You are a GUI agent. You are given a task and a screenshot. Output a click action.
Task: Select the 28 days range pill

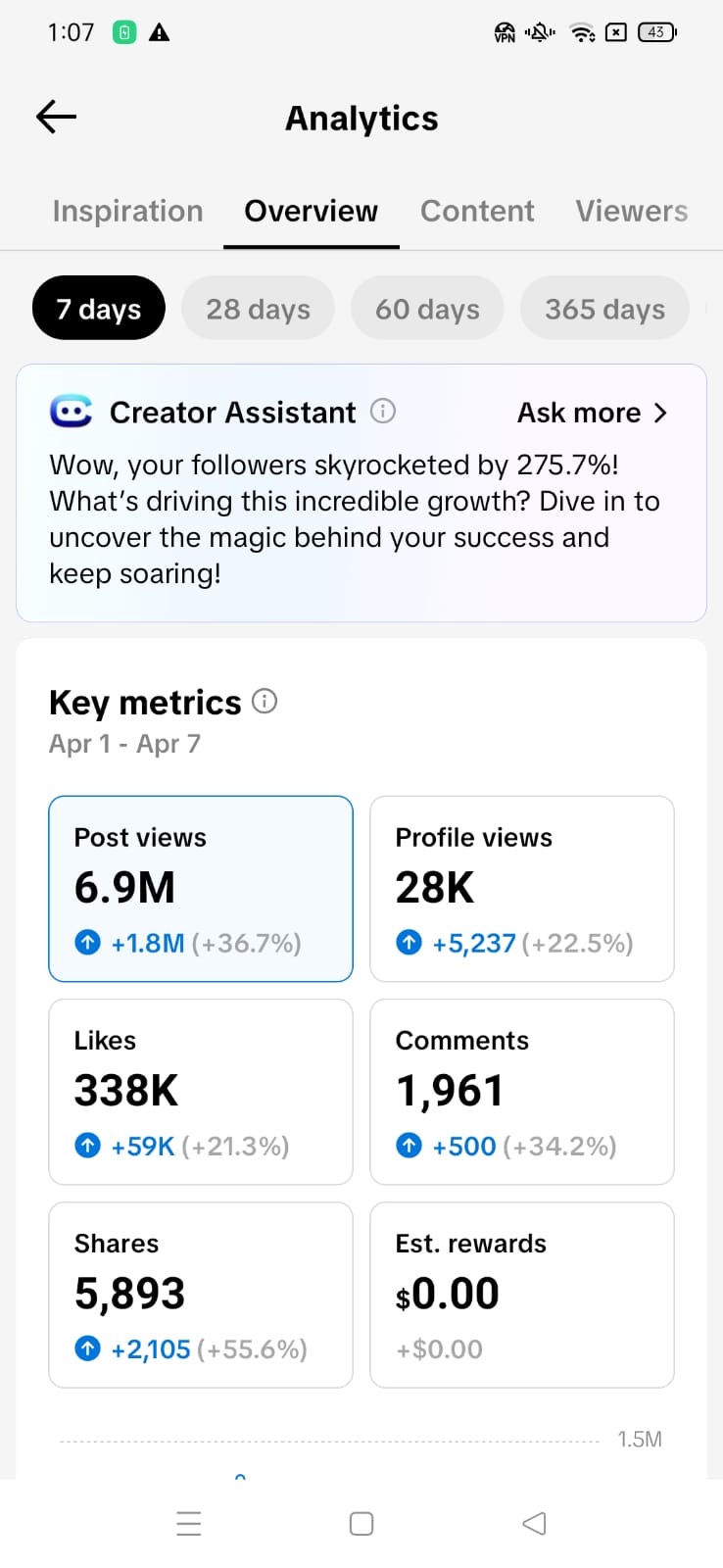(x=258, y=309)
